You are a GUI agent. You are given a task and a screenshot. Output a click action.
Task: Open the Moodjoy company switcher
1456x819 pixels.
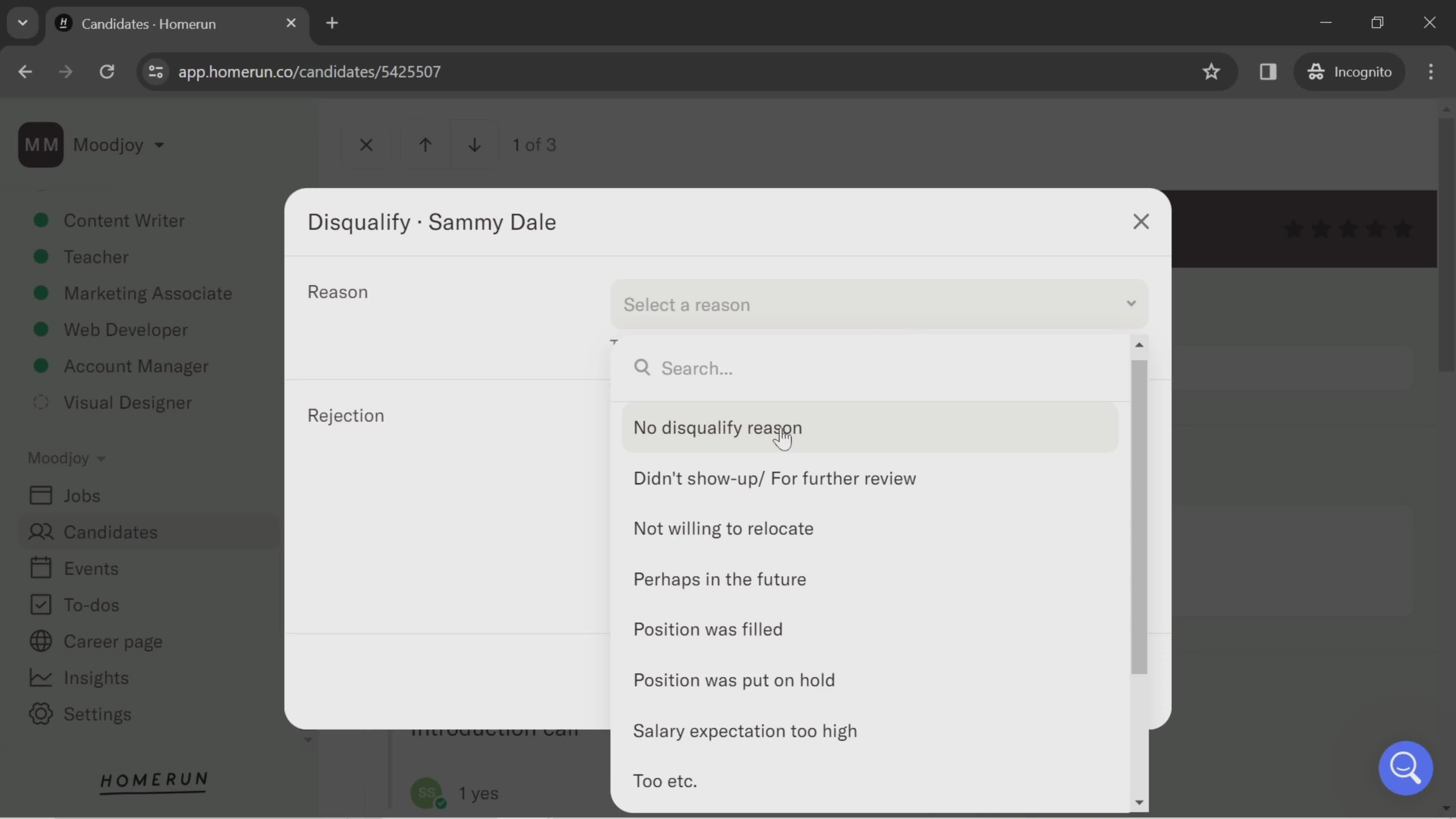[119, 145]
